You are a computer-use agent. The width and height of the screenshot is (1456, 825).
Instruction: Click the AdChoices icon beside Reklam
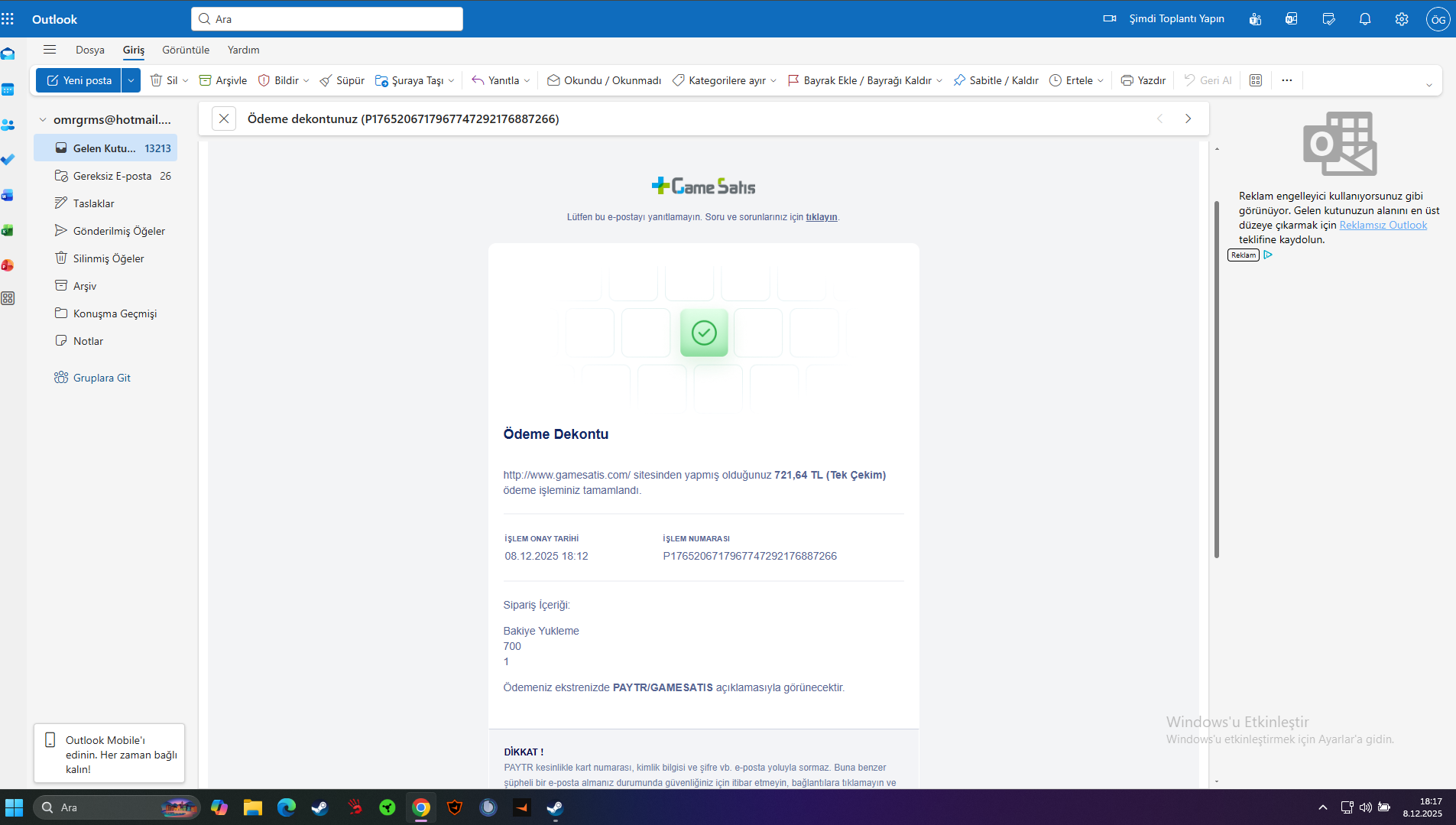pyautogui.click(x=1268, y=255)
